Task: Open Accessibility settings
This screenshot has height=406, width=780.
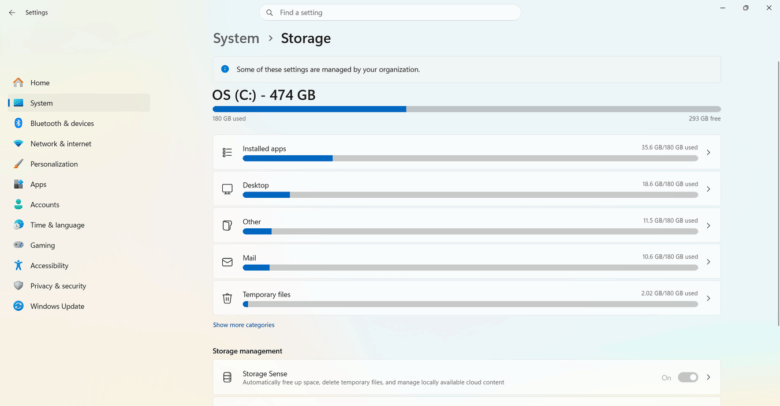Action: (79, 265)
